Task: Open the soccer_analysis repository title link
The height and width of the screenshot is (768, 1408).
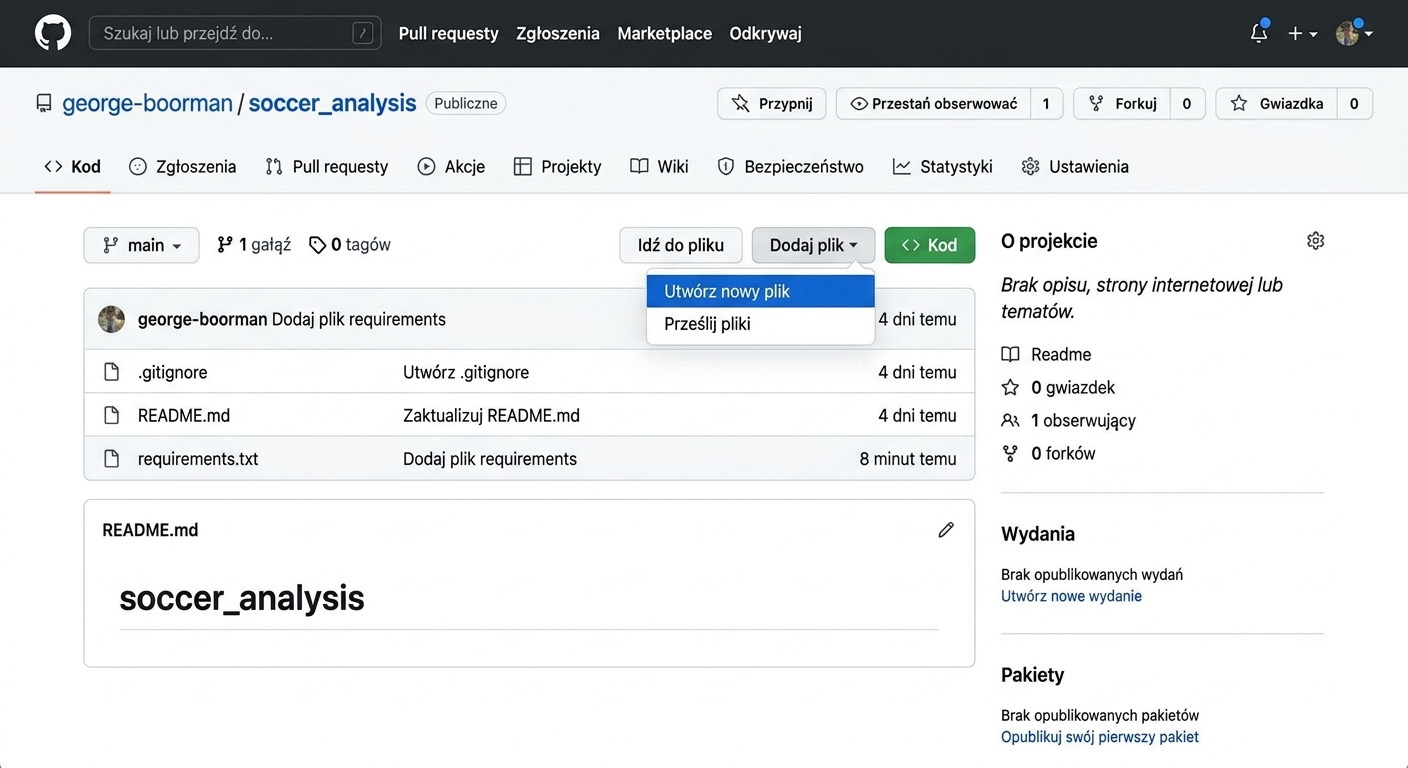Action: click(x=332, y=103)
